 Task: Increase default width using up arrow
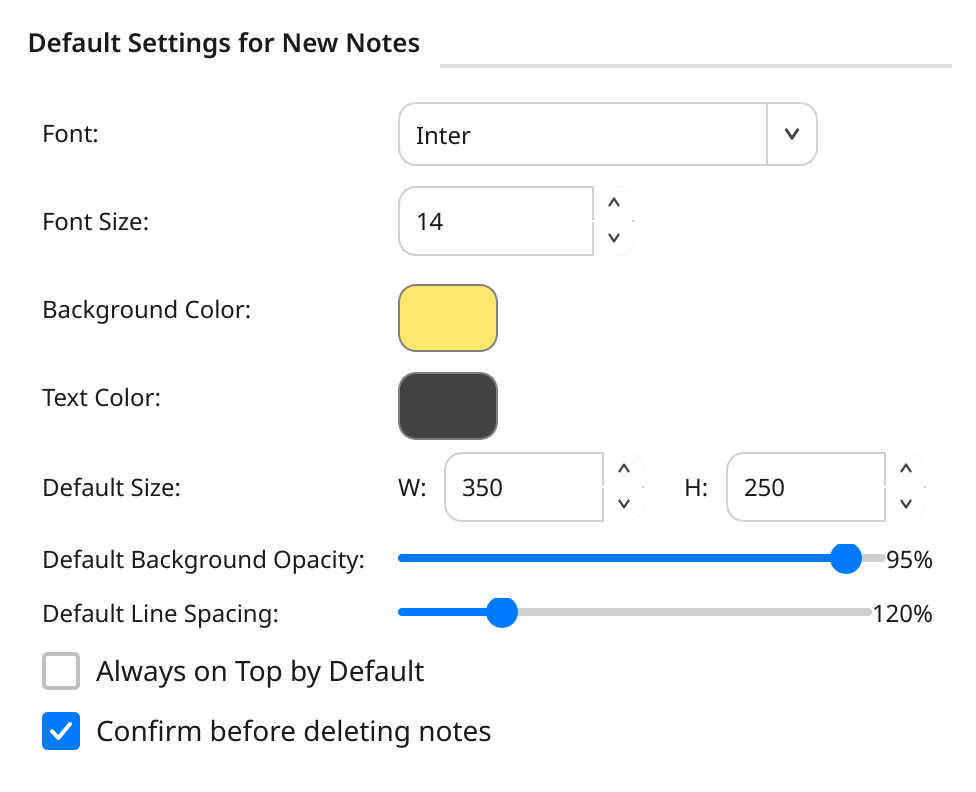624,469
